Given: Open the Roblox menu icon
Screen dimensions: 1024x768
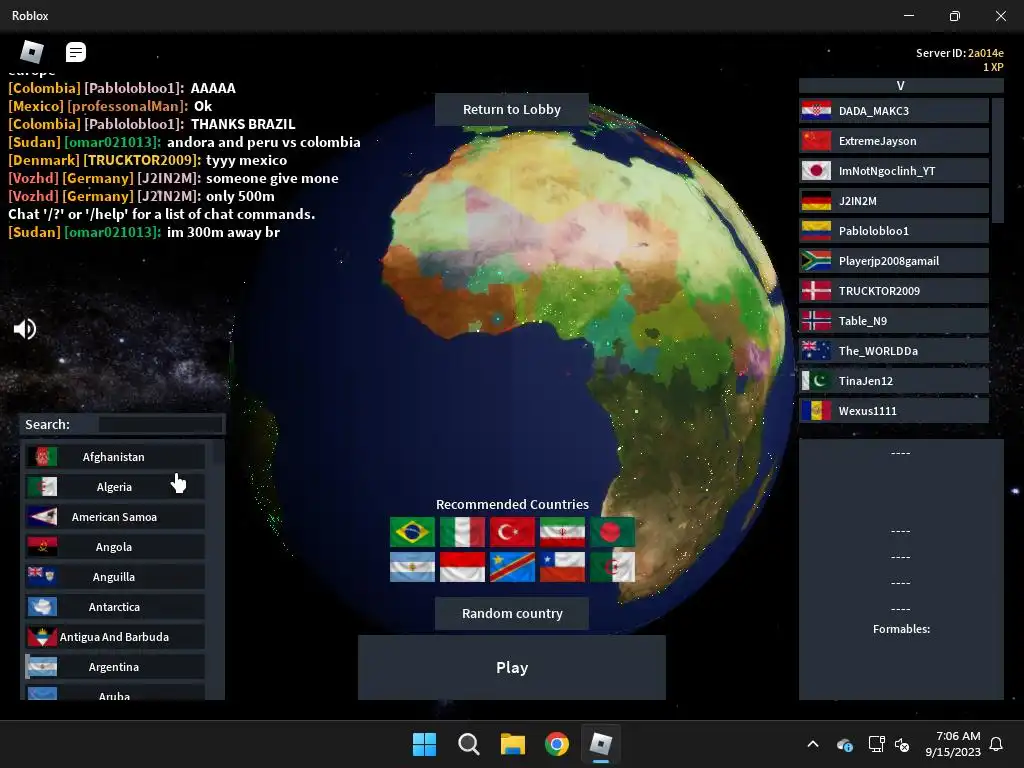Looking at the screenshot, I should tap(32, 52).
